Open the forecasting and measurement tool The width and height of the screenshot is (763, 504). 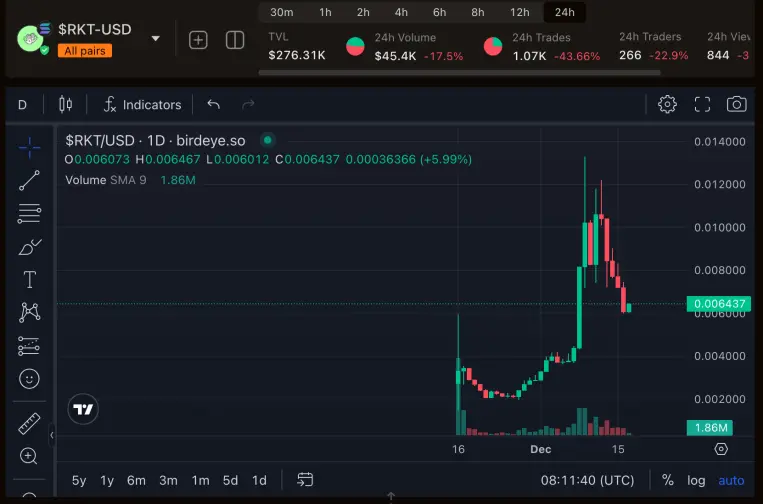tap(29, 346)
